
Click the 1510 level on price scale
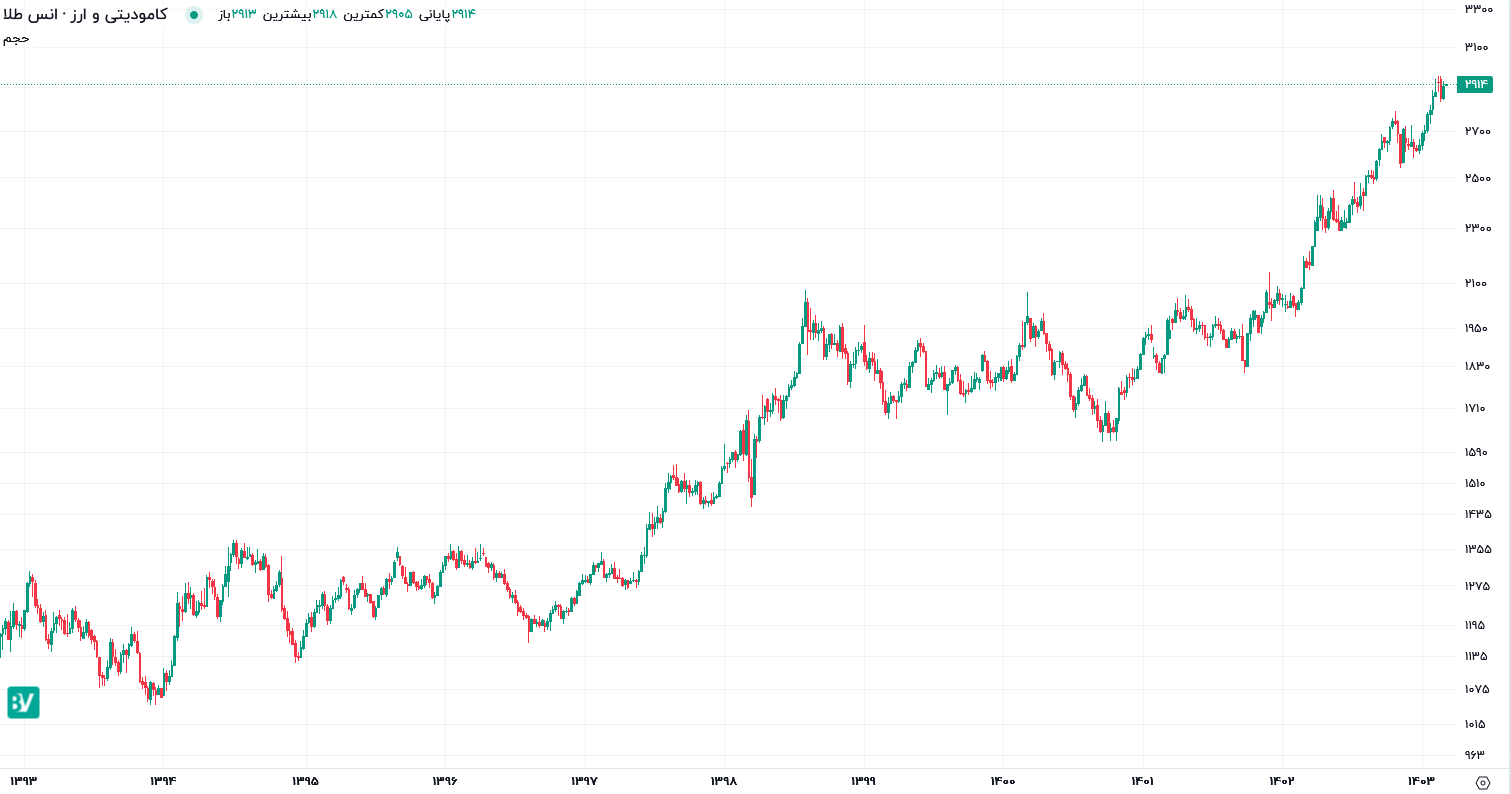[x=1477, y=484]
